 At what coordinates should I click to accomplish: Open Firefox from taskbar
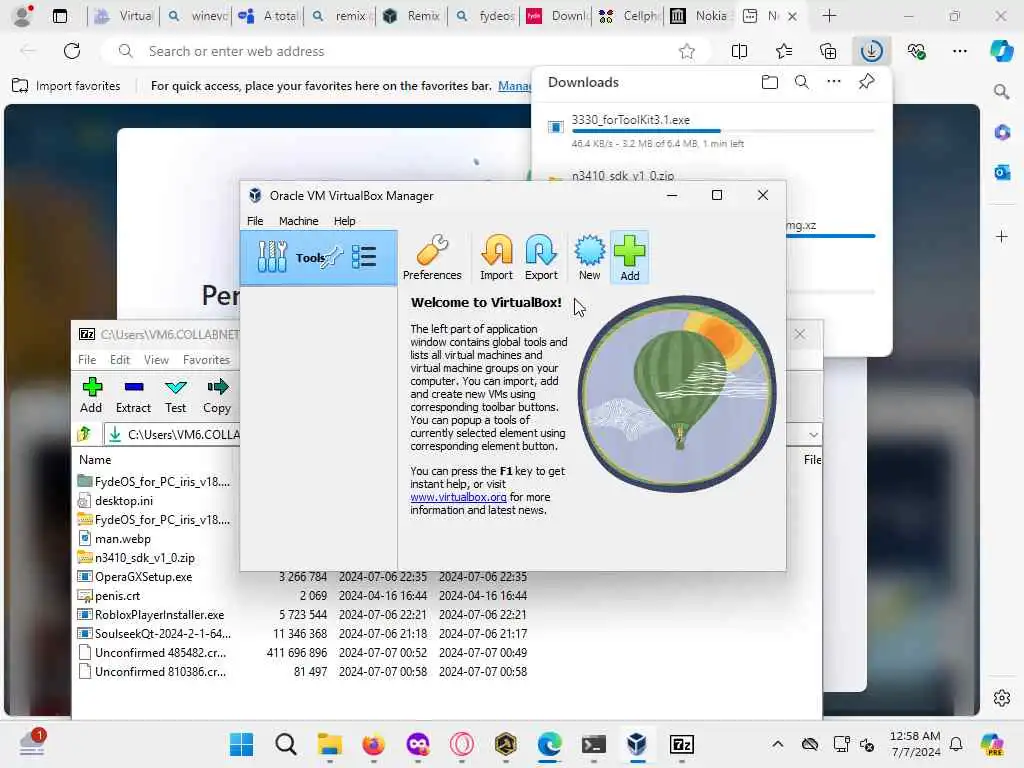pyautogui.click(x=374, y=744)
